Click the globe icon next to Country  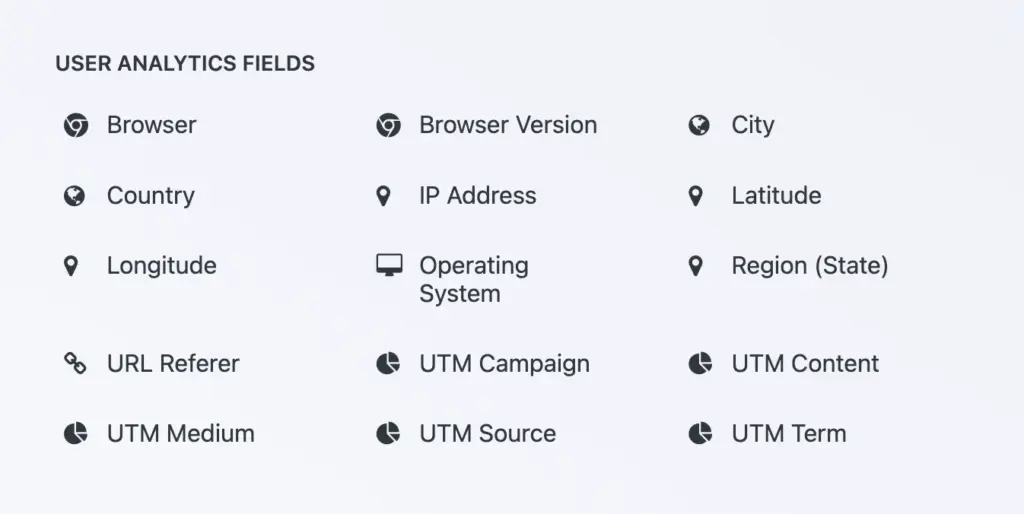point(74,196)
